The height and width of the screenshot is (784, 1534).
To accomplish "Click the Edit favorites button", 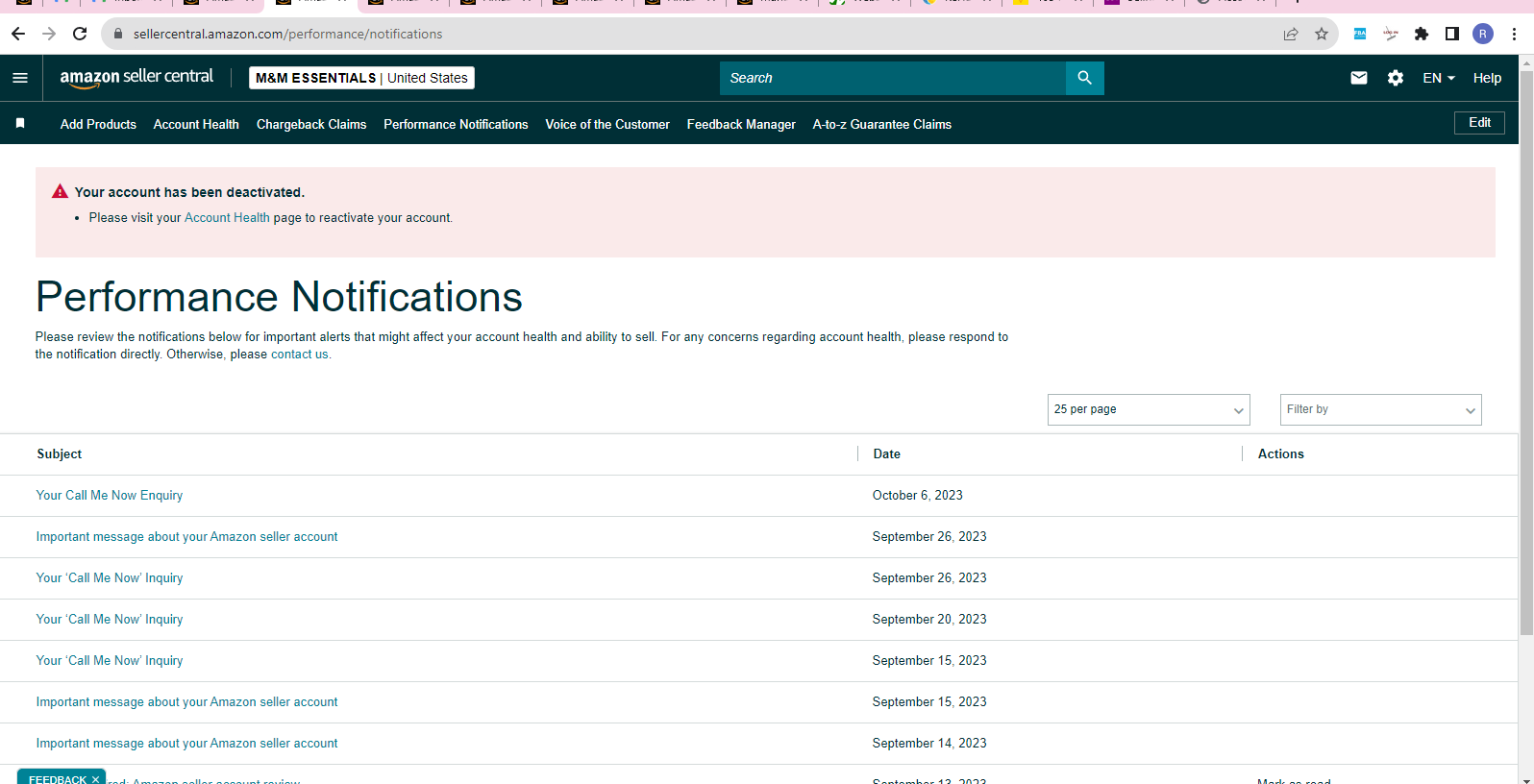I will (1479, 122).
